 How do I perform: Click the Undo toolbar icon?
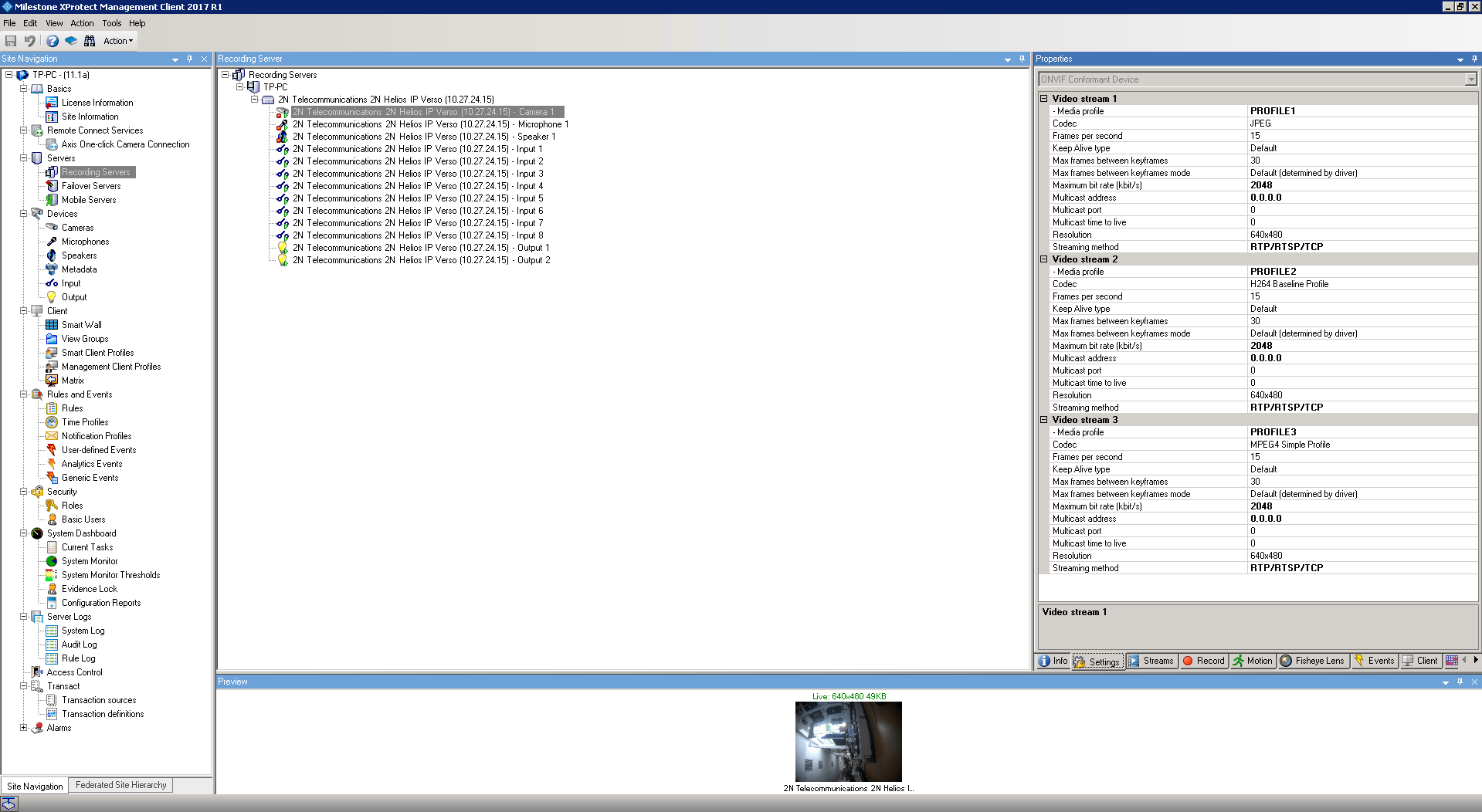click(29, 41)
